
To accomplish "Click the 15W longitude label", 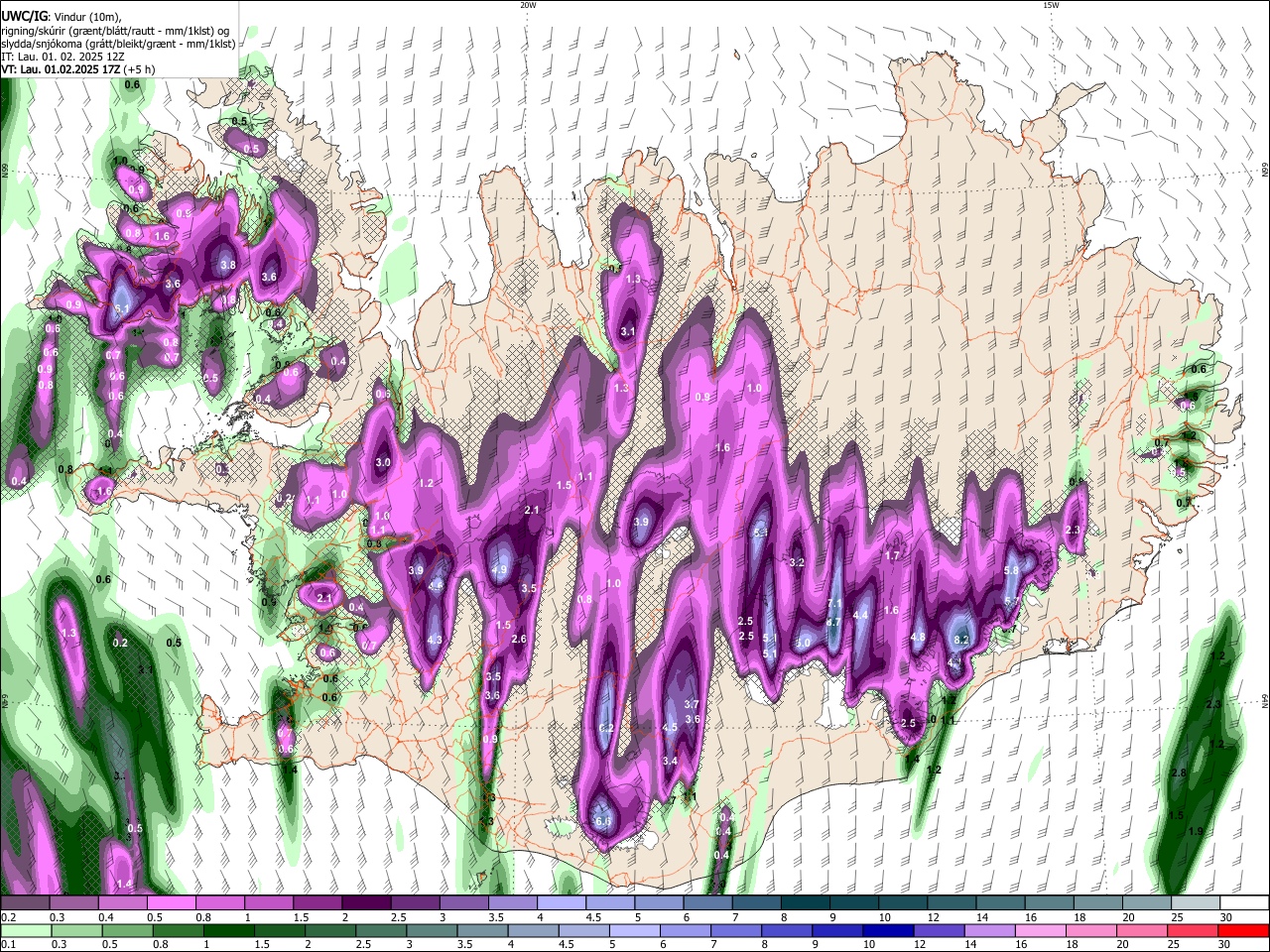I will [1051, 5].
